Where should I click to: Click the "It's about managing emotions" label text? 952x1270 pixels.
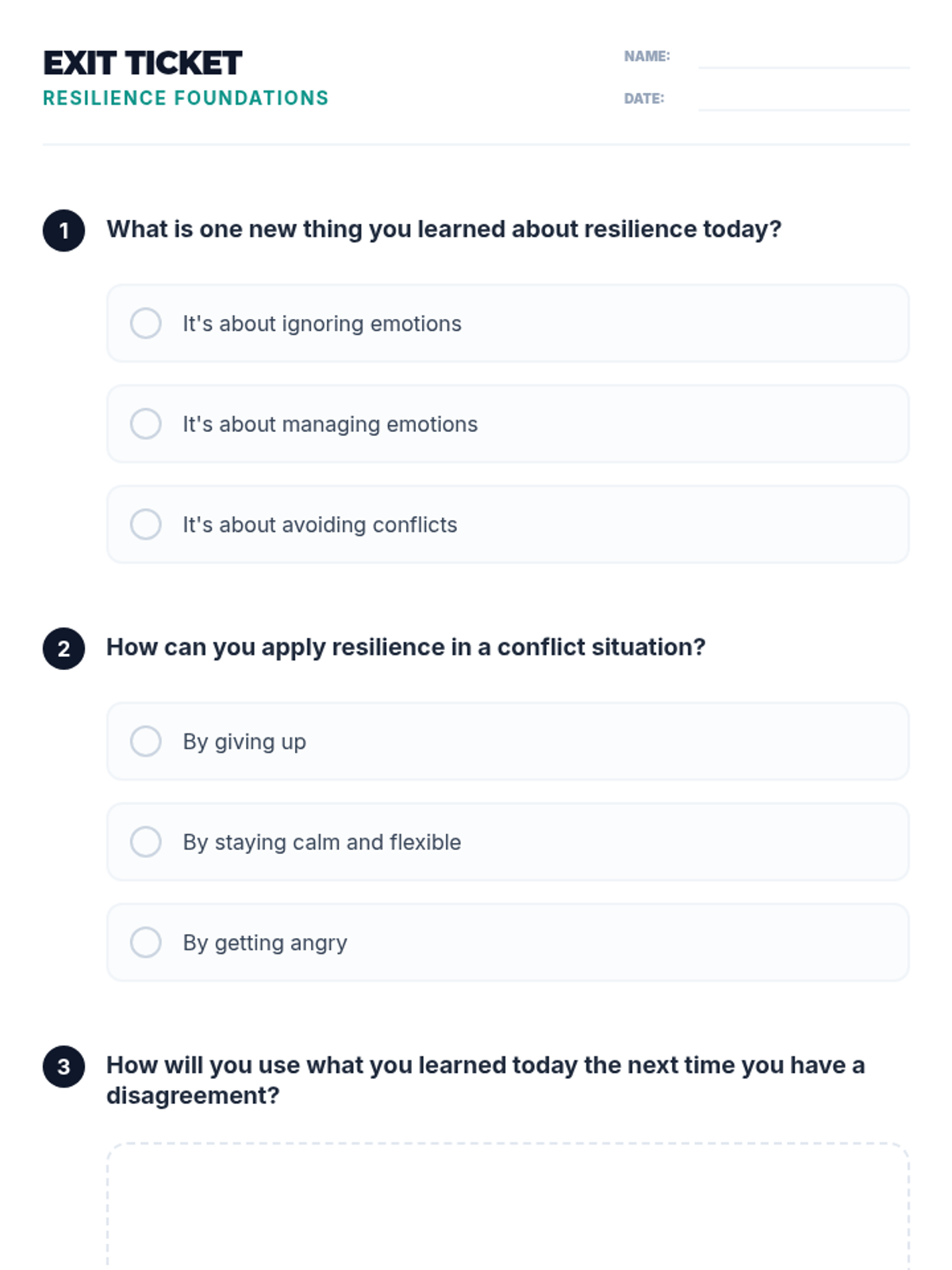[x=330, y=425]
